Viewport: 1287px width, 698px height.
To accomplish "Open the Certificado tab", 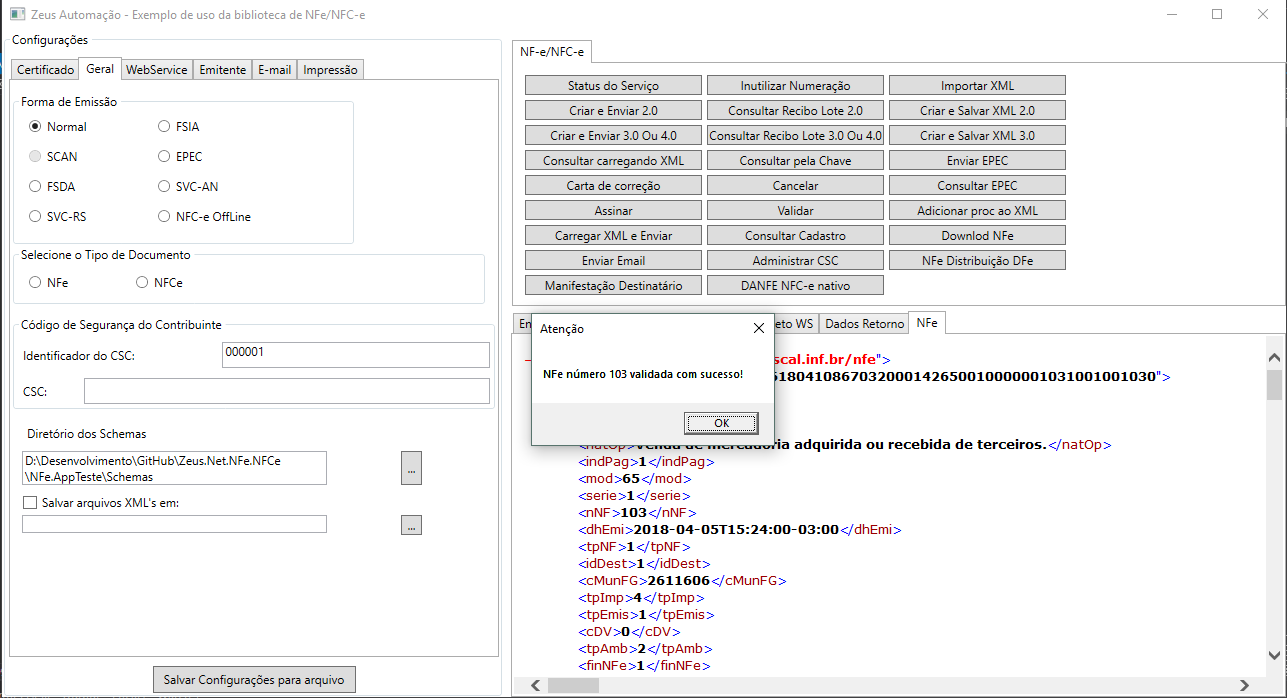I will (45, 70).
